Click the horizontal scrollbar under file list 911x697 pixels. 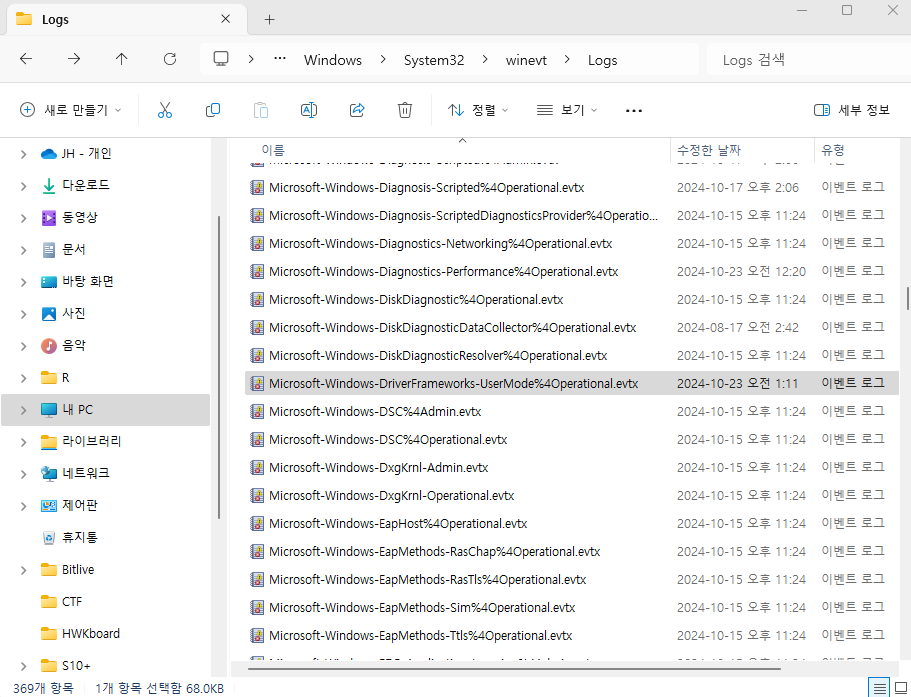tap(514, 669)
